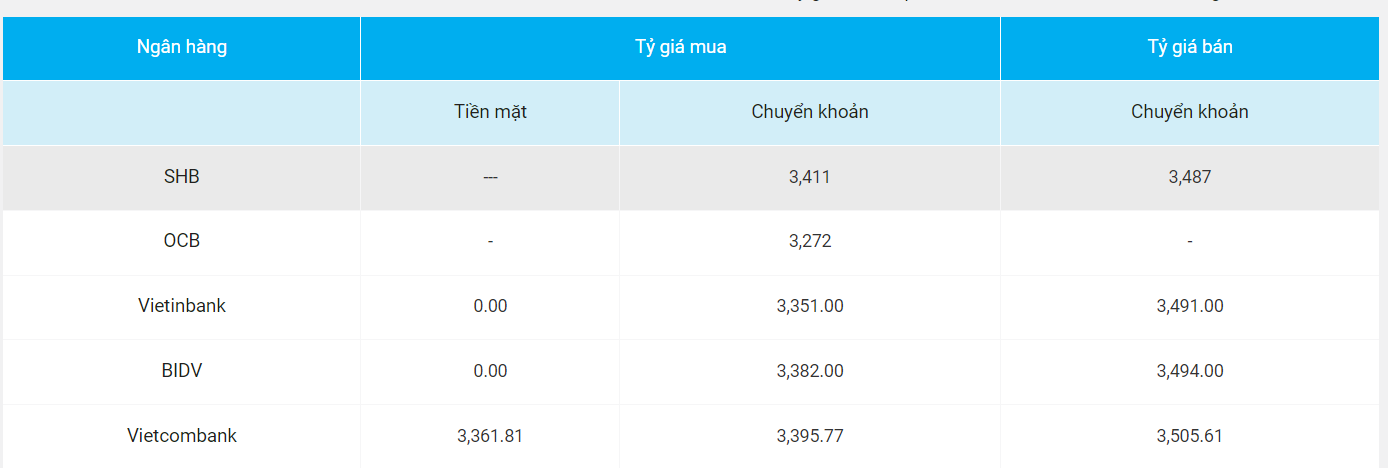Image resolution: width=1388 pixels, height=468 pixels.
Task: Click Vietcombank cash buy rate 3,361.81
Action: (490, 436)
